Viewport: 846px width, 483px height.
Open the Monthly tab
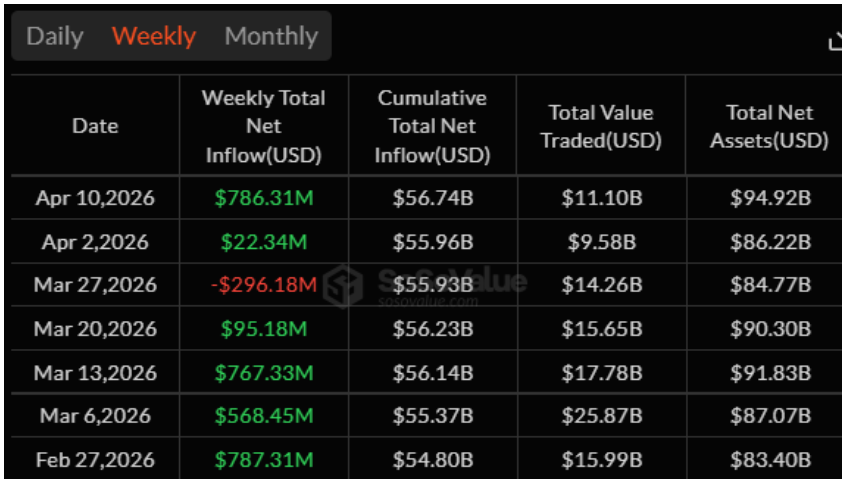pos(271,36)
